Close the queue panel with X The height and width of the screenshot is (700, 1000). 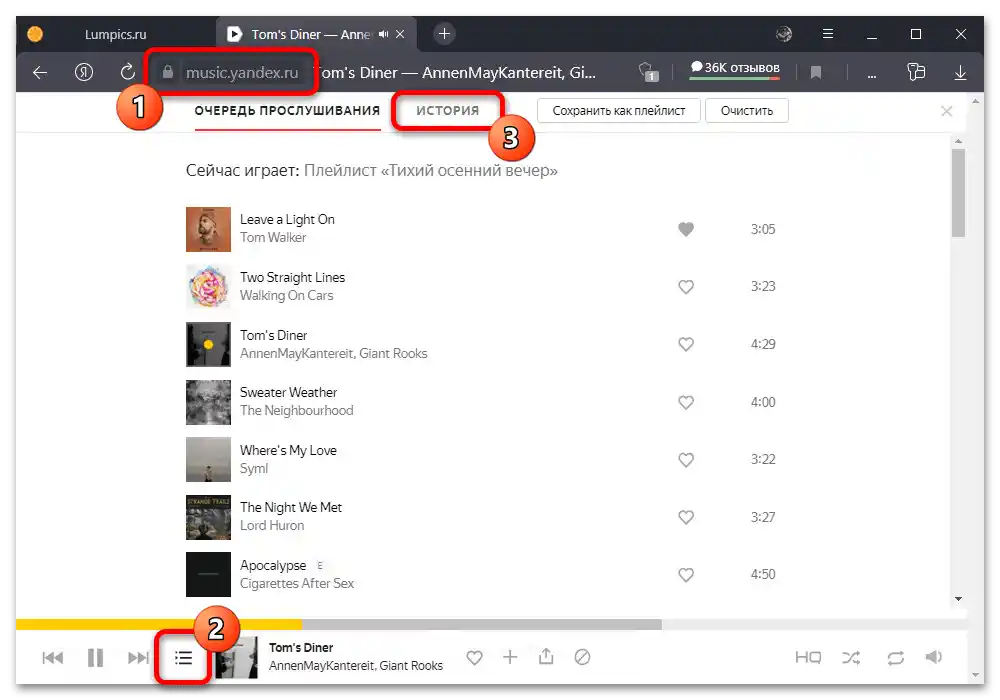tap(946, 112)
